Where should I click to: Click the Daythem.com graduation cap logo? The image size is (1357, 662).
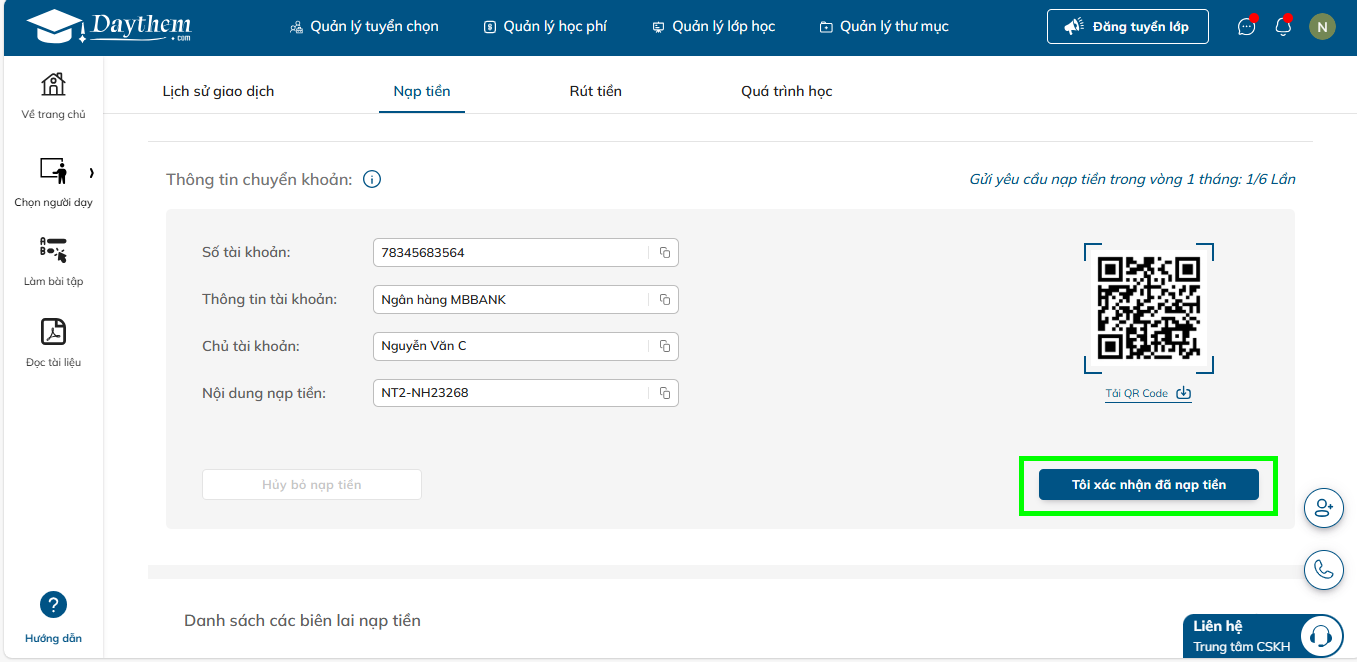[108, 27]
